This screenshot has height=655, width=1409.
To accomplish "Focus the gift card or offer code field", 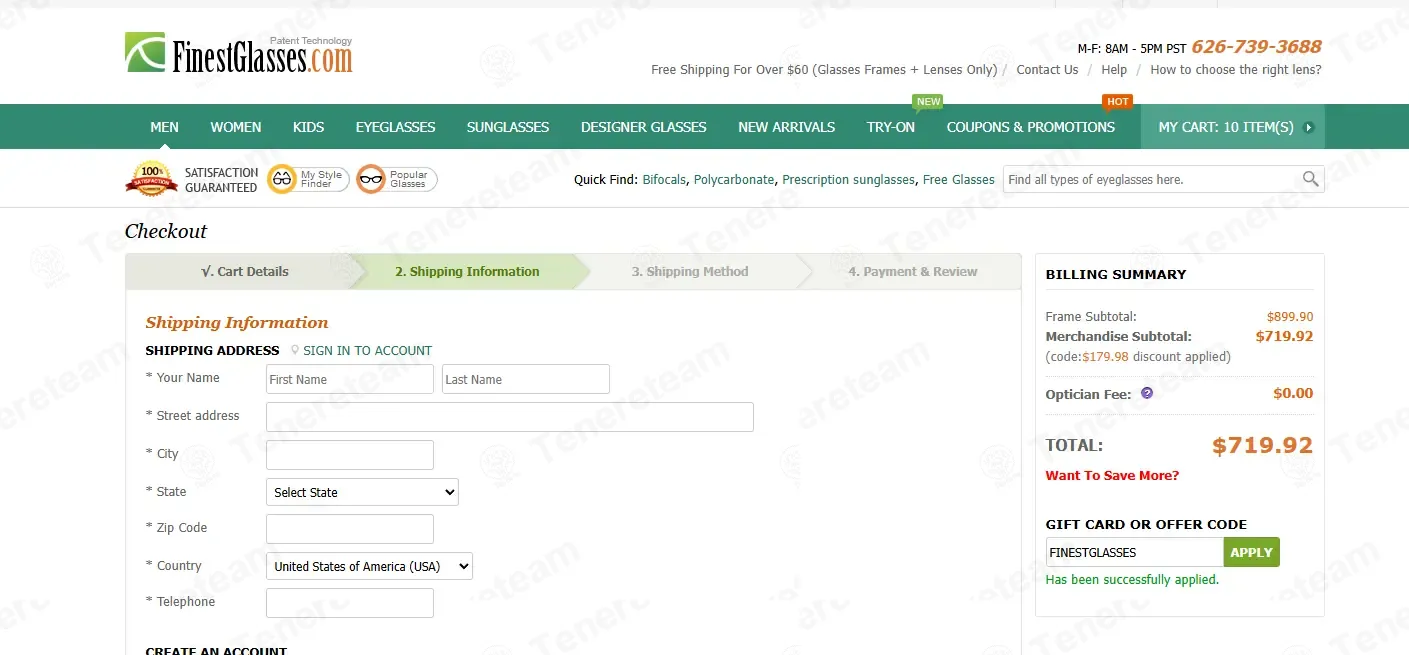I will [1135, 552].
